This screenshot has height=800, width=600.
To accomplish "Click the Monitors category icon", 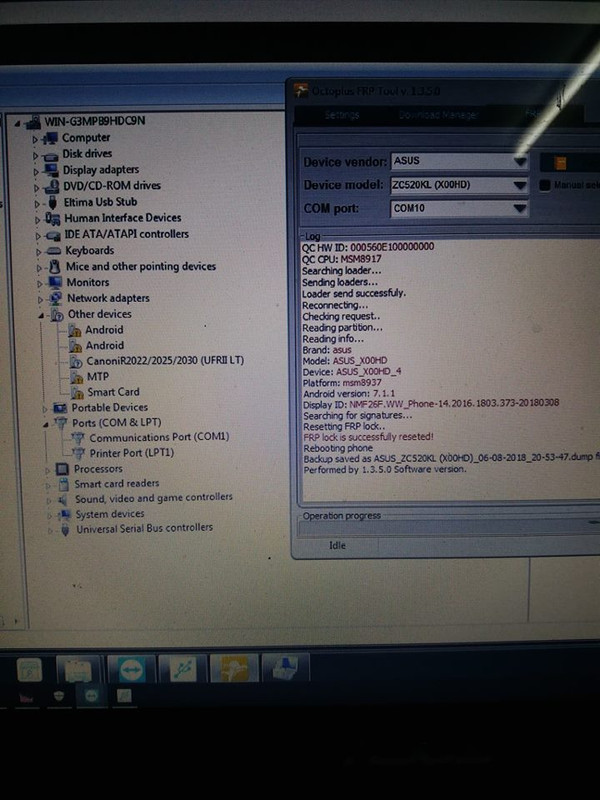I will coord(55,283).
